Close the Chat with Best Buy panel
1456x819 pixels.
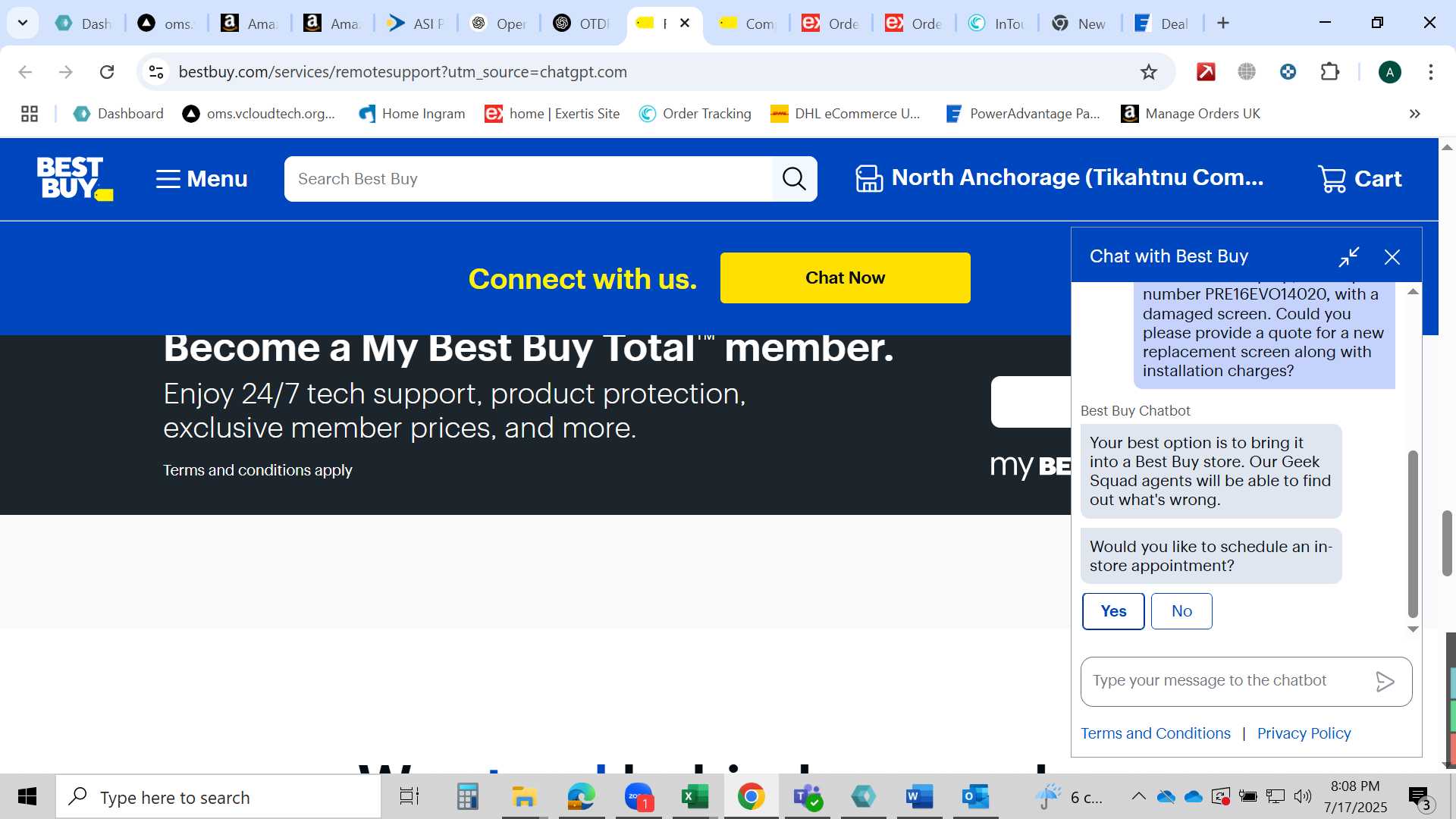point(1392,257)
